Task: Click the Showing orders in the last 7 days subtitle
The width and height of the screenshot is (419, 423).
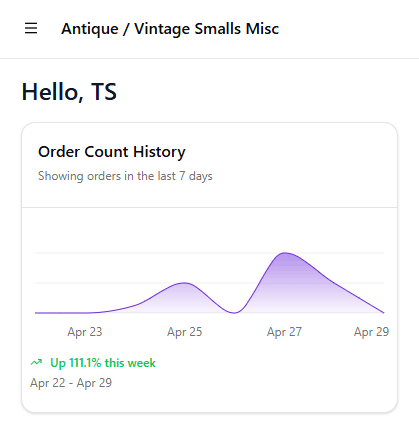Action: click(x=125, y=176)
